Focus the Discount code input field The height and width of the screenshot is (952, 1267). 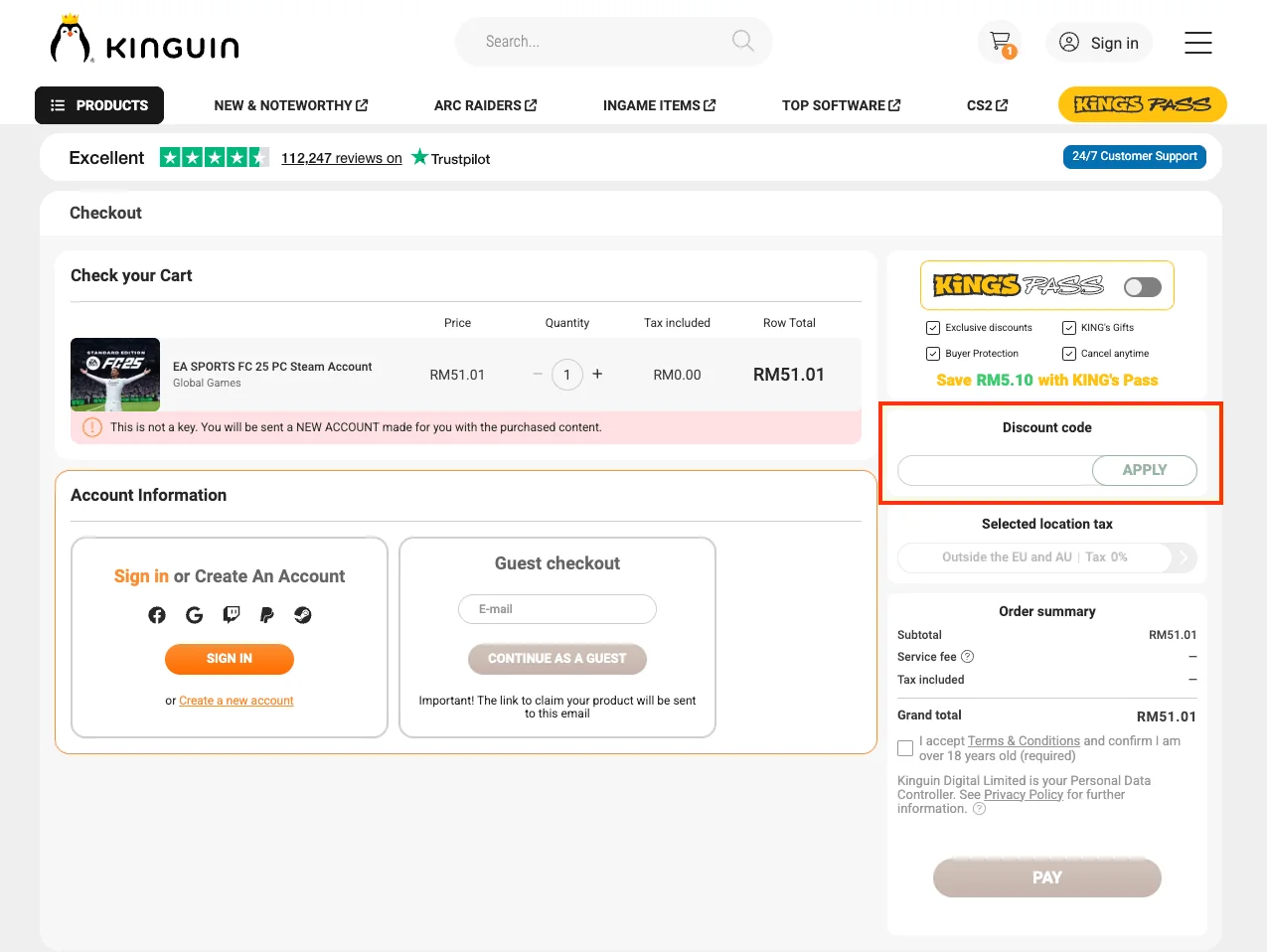(x=995, y=470)
